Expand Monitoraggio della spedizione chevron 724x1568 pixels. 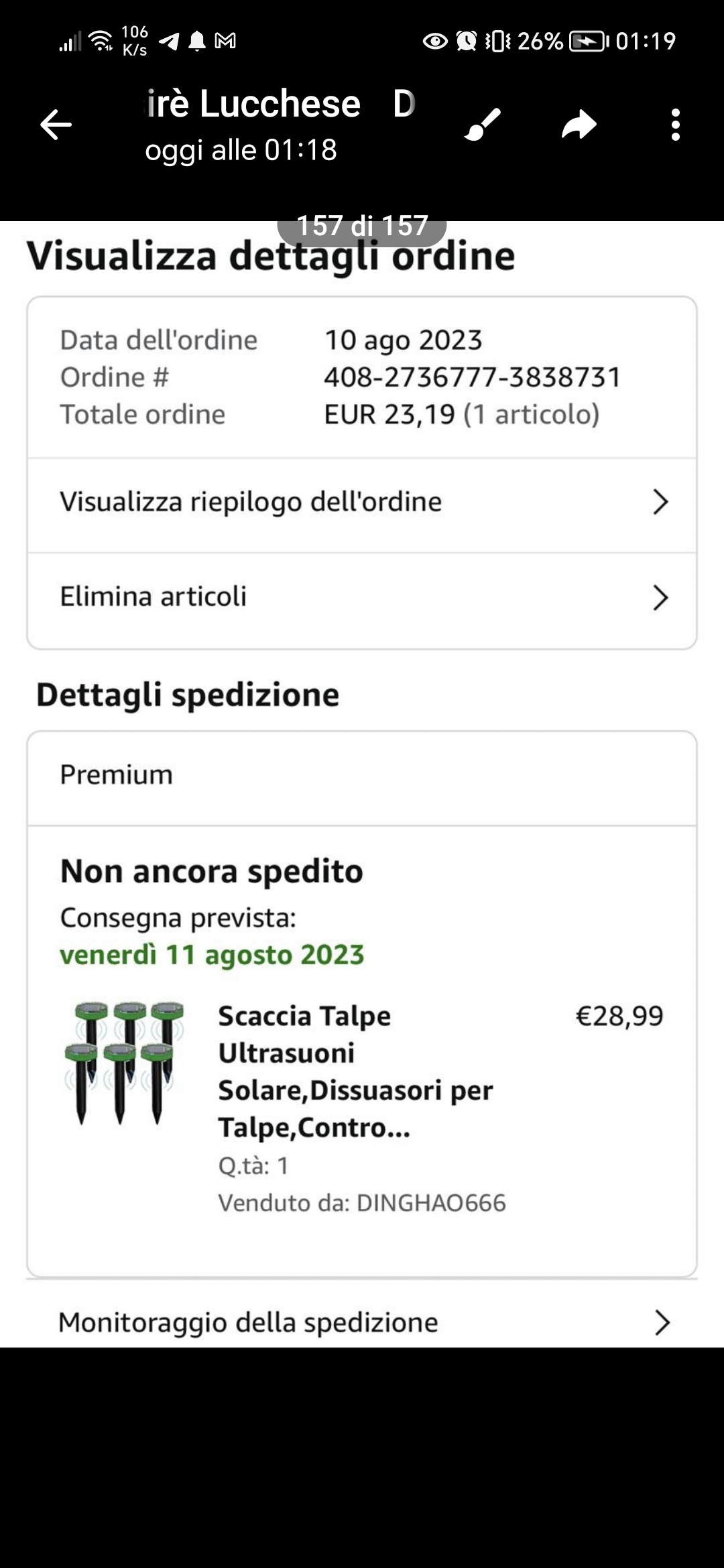pyautogui.click(x=662, y=1322)
